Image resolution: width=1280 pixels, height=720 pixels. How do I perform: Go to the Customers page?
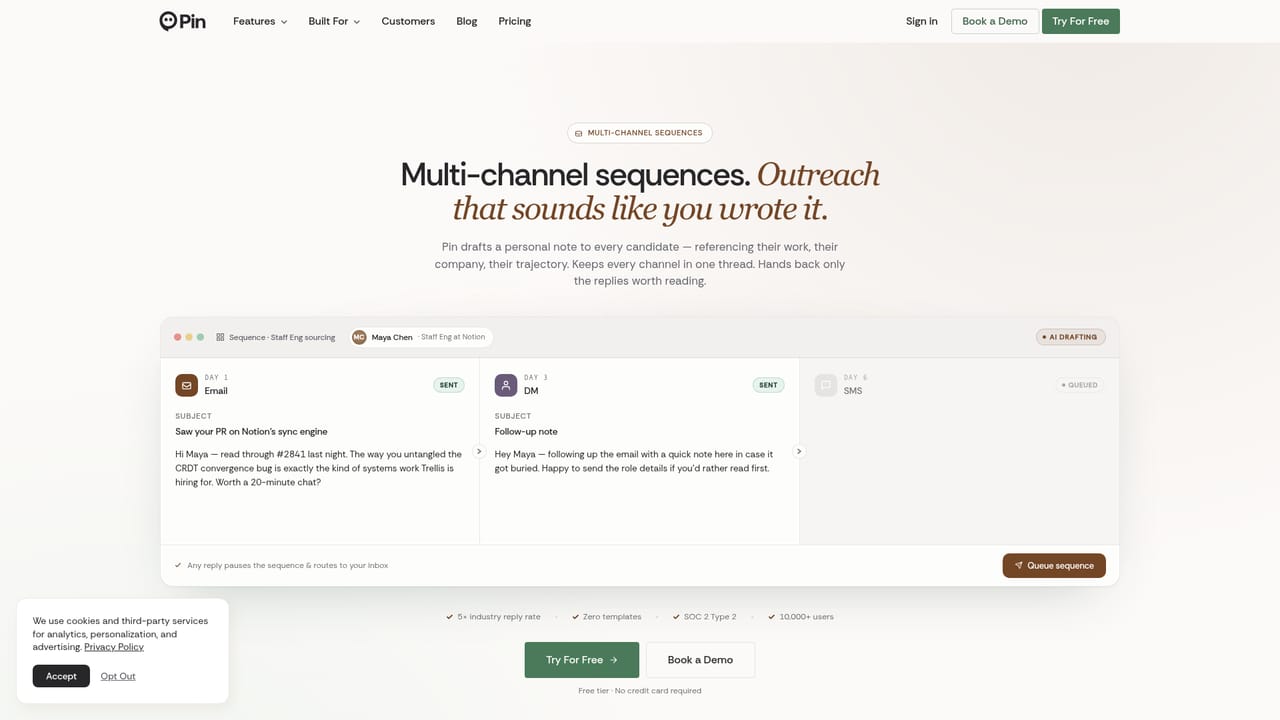pos(408,21)
